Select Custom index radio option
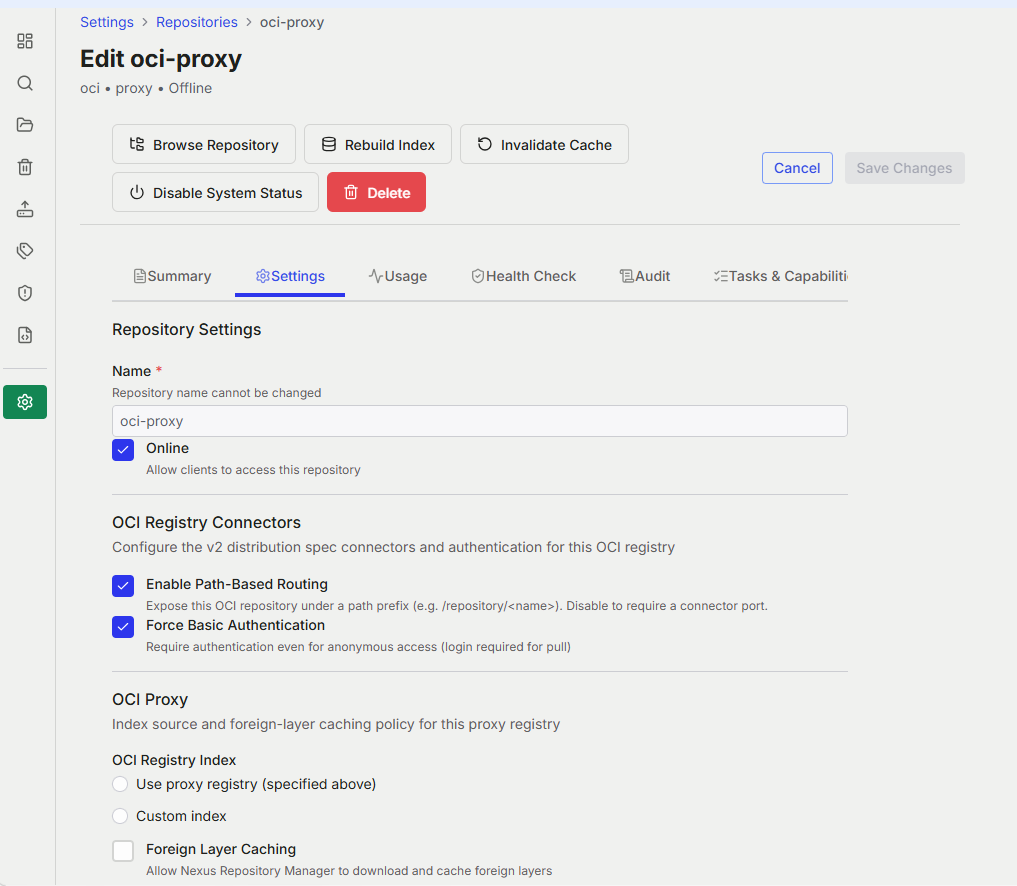 pos(120,816)
